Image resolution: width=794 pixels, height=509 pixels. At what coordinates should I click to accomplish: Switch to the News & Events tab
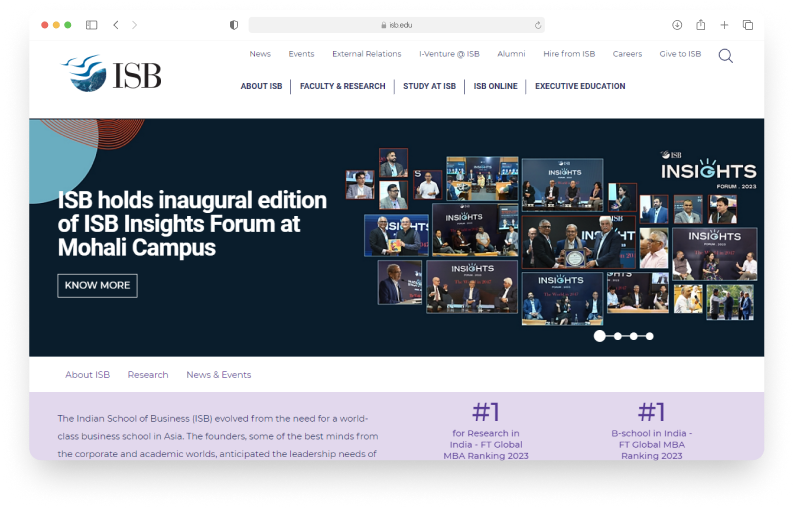click(x=219, y=375)
